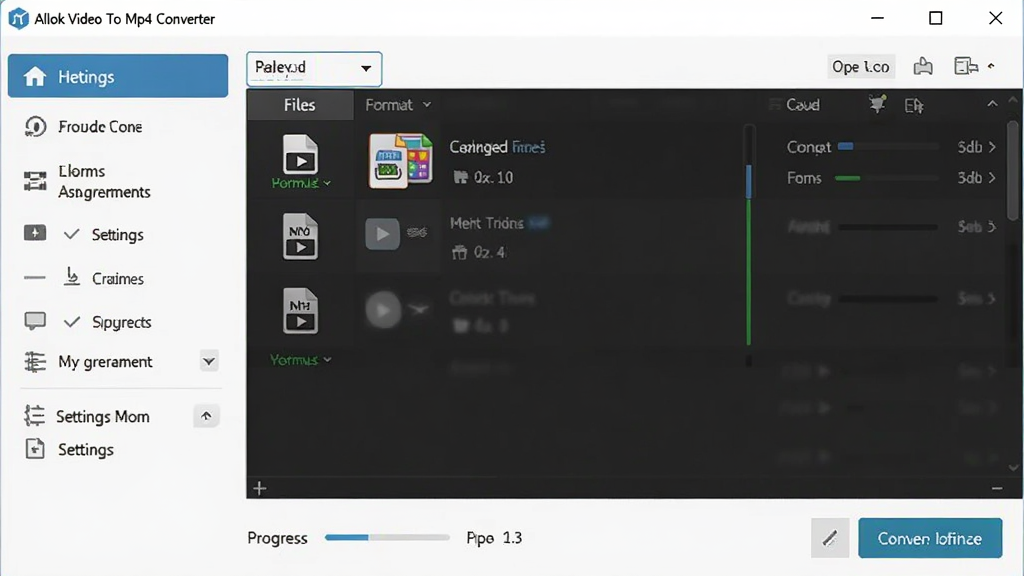1024x576 pixels.
Task: Click the home icon in Hetings
Action: point(35,76)
